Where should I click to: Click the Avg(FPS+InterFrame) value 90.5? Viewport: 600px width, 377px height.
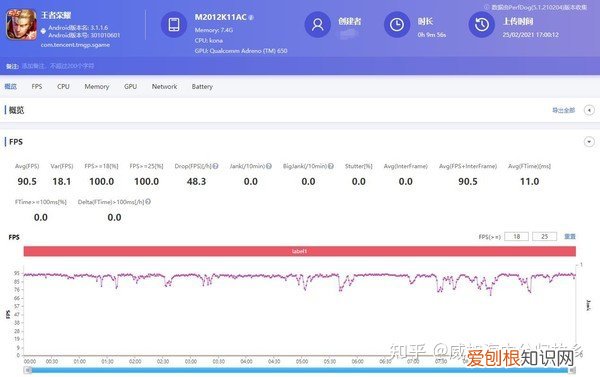pyautogui.click(x=468, y=181)
